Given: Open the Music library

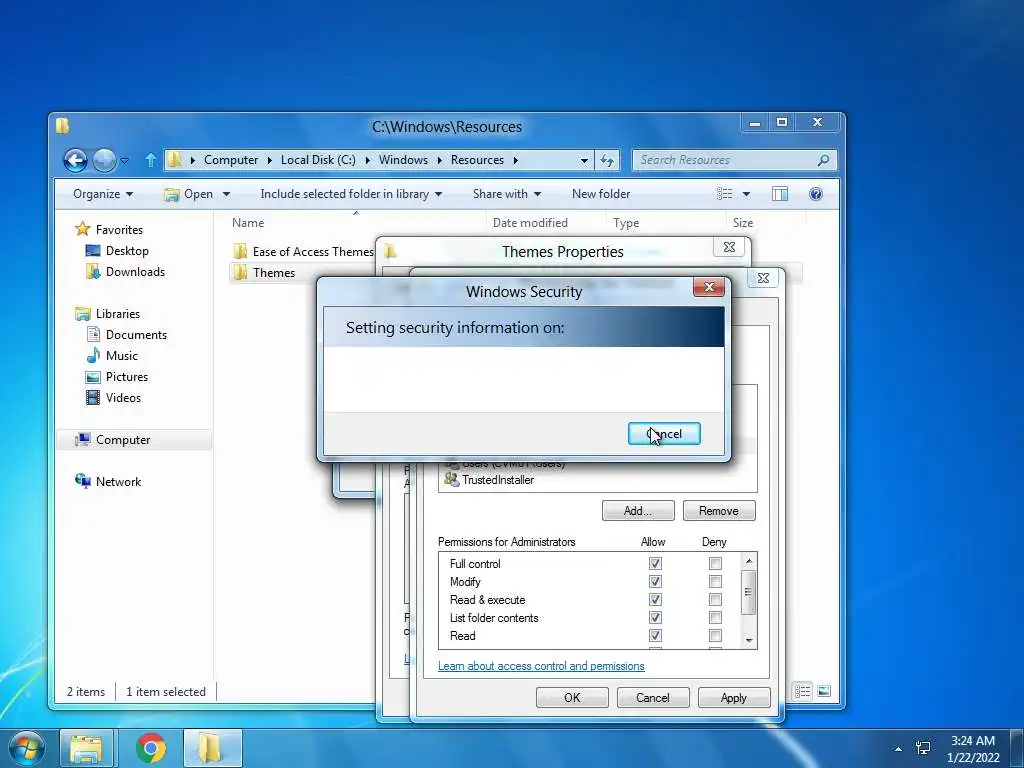Looking at the screenshot, I should [x=121, y=356].
